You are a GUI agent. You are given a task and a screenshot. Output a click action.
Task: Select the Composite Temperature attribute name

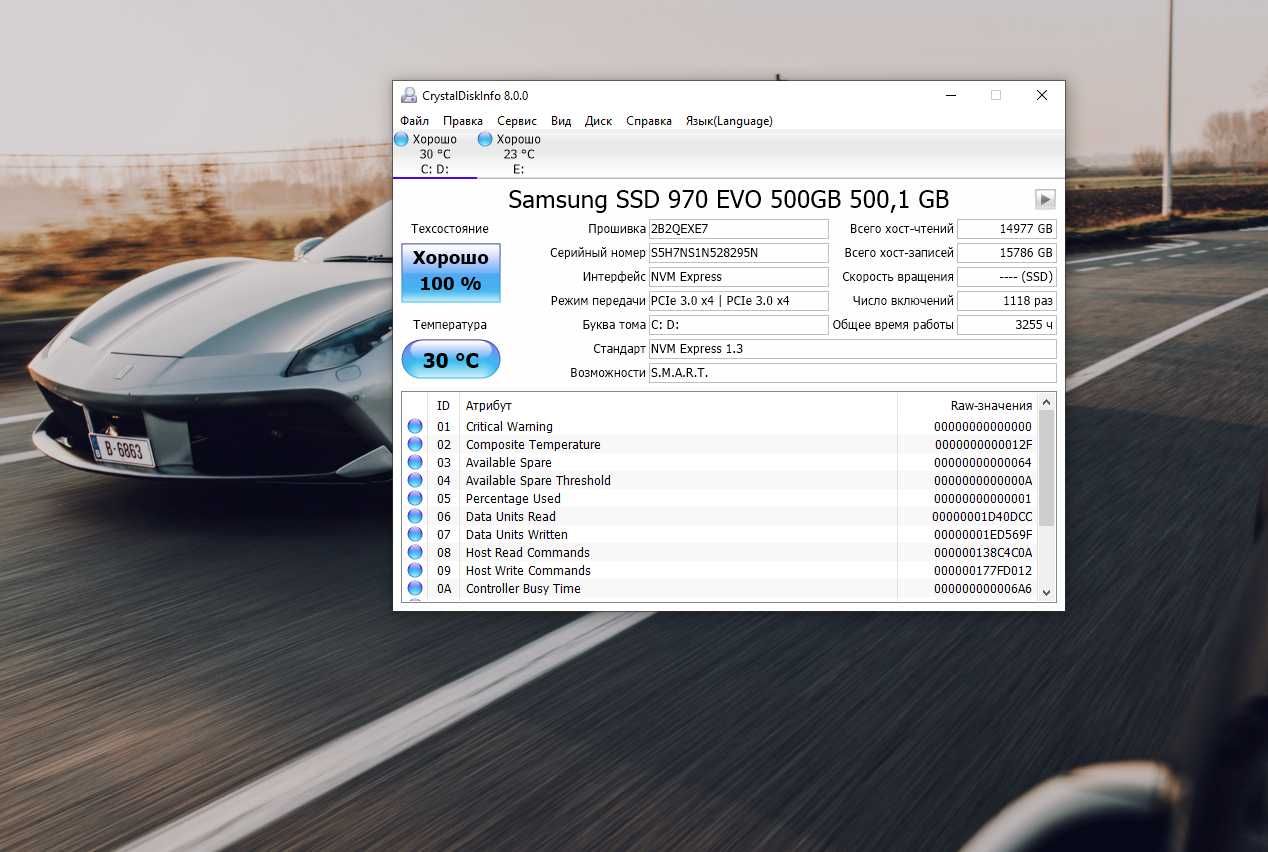click(x=533, y=445)
